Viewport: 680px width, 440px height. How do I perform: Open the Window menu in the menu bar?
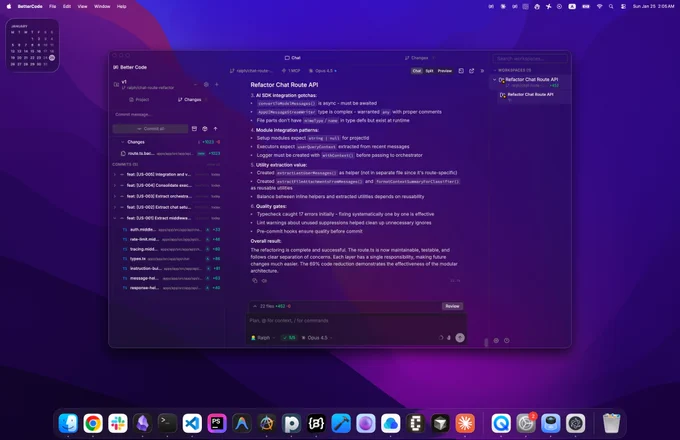(x=102, y=7)
